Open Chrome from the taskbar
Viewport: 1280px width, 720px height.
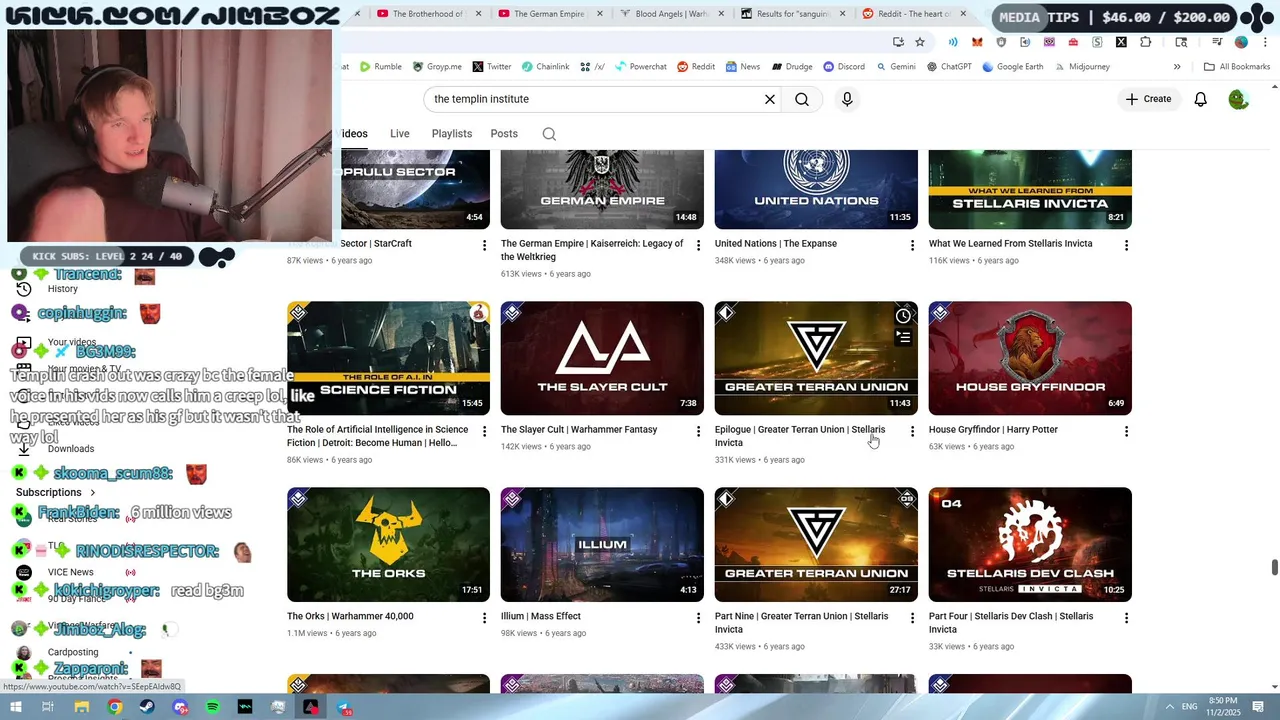tap(115, 707)
